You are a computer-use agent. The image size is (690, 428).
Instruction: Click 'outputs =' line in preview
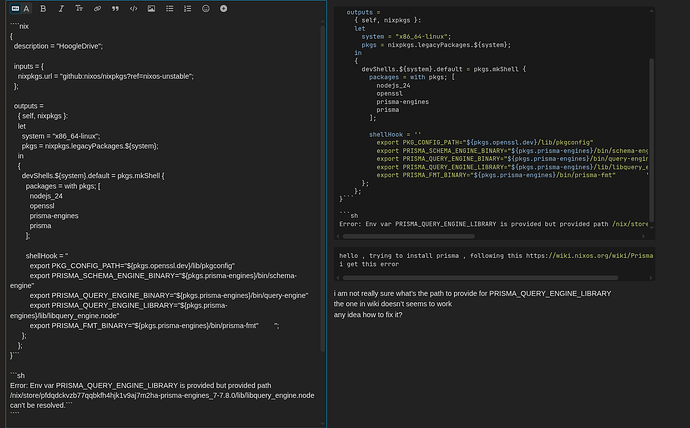363,12
